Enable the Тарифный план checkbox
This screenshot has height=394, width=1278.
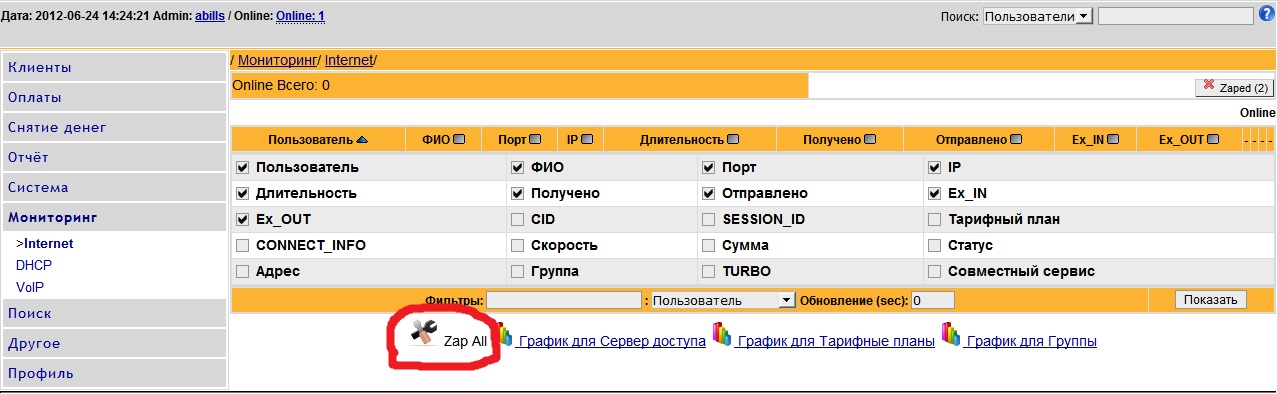pos(935,219)
